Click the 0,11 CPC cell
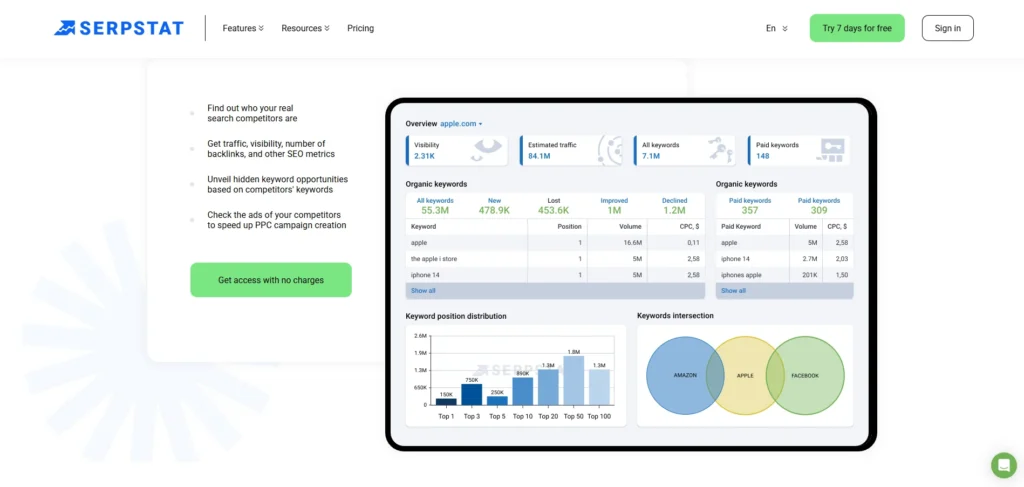1024x487 pixels. tap(675, 243)
